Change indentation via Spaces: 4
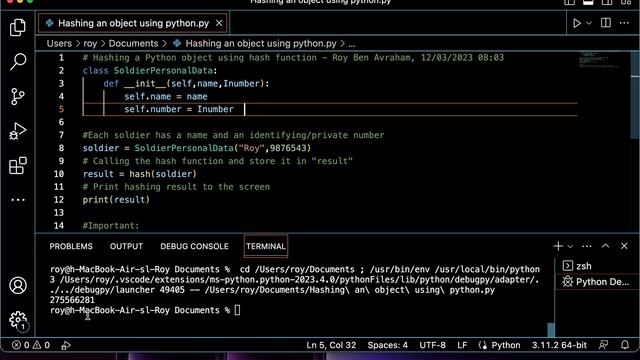This screenshot has height=360, width=640. point(387,345)
